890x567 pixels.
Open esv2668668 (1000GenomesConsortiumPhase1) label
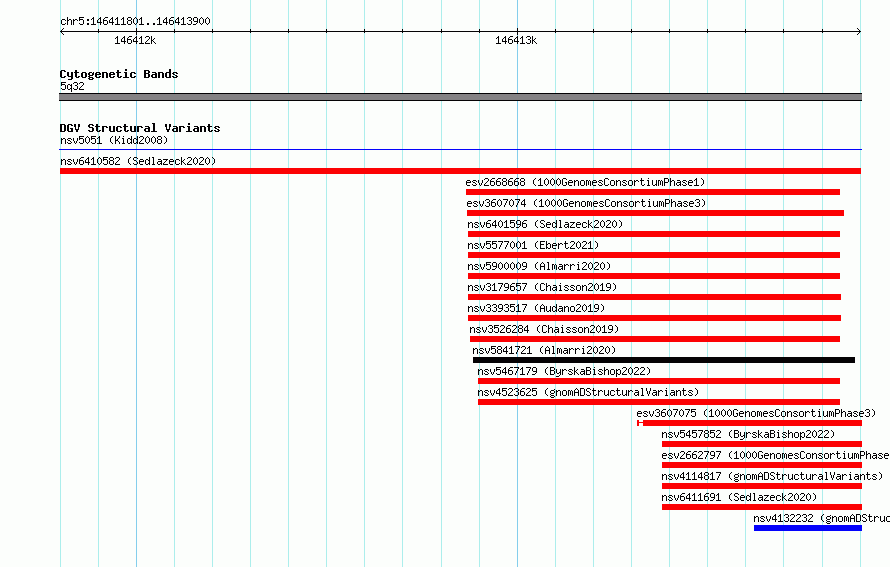(585, 182)
